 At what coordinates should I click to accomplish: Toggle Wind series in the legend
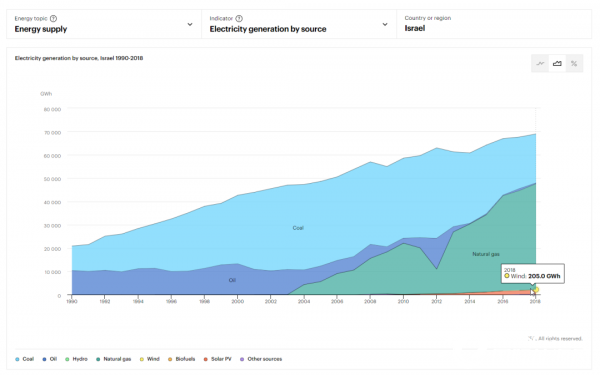point(149,359)
